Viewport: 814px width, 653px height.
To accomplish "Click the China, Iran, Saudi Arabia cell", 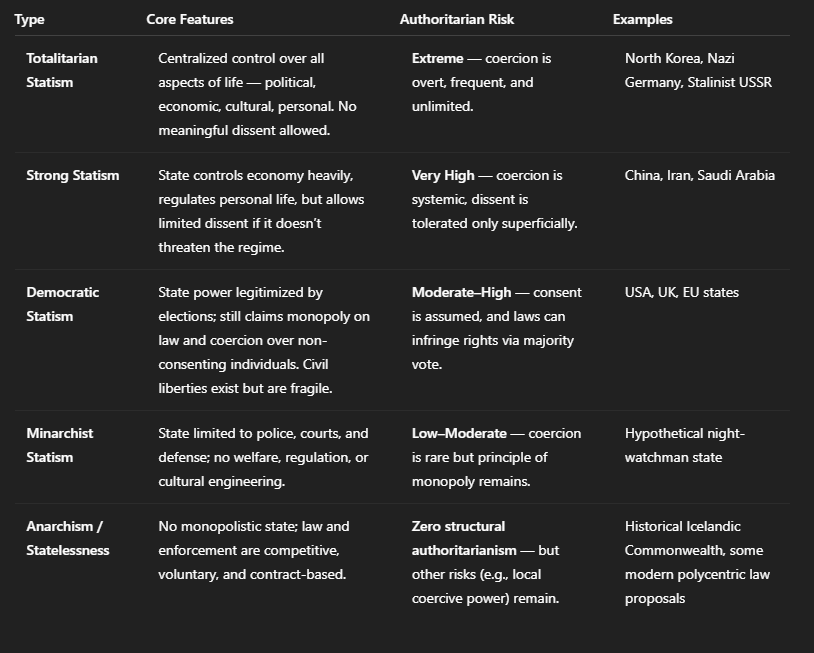I will click(x=699, y=175).
